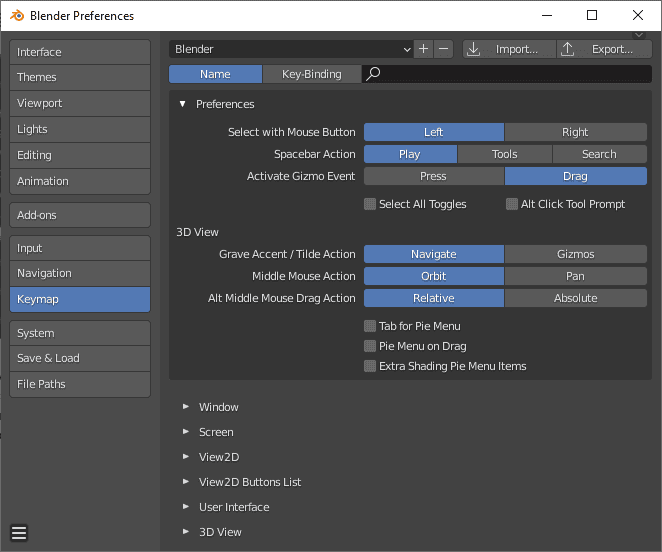The height and width of the screenshot is (552, 662).
Task: Set Spacebar Action to Play
Action: tap(410, 154)
